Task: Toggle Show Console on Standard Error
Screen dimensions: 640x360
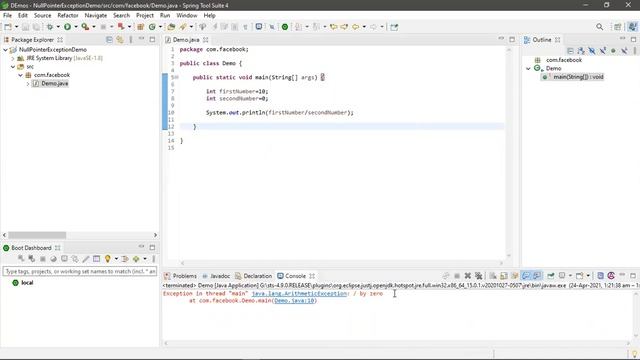Action: coord(537,276)
